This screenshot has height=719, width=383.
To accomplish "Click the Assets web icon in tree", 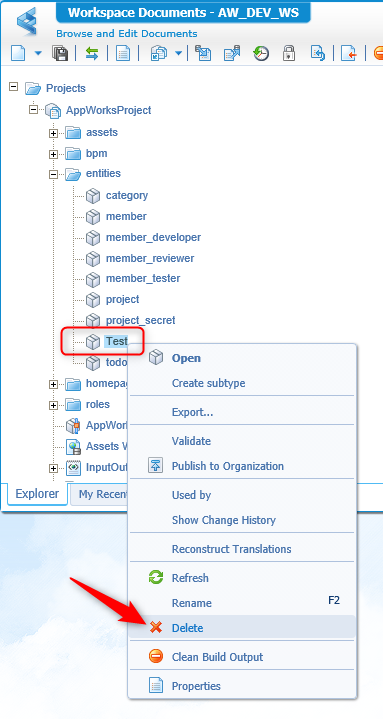I will pos(73,447).
